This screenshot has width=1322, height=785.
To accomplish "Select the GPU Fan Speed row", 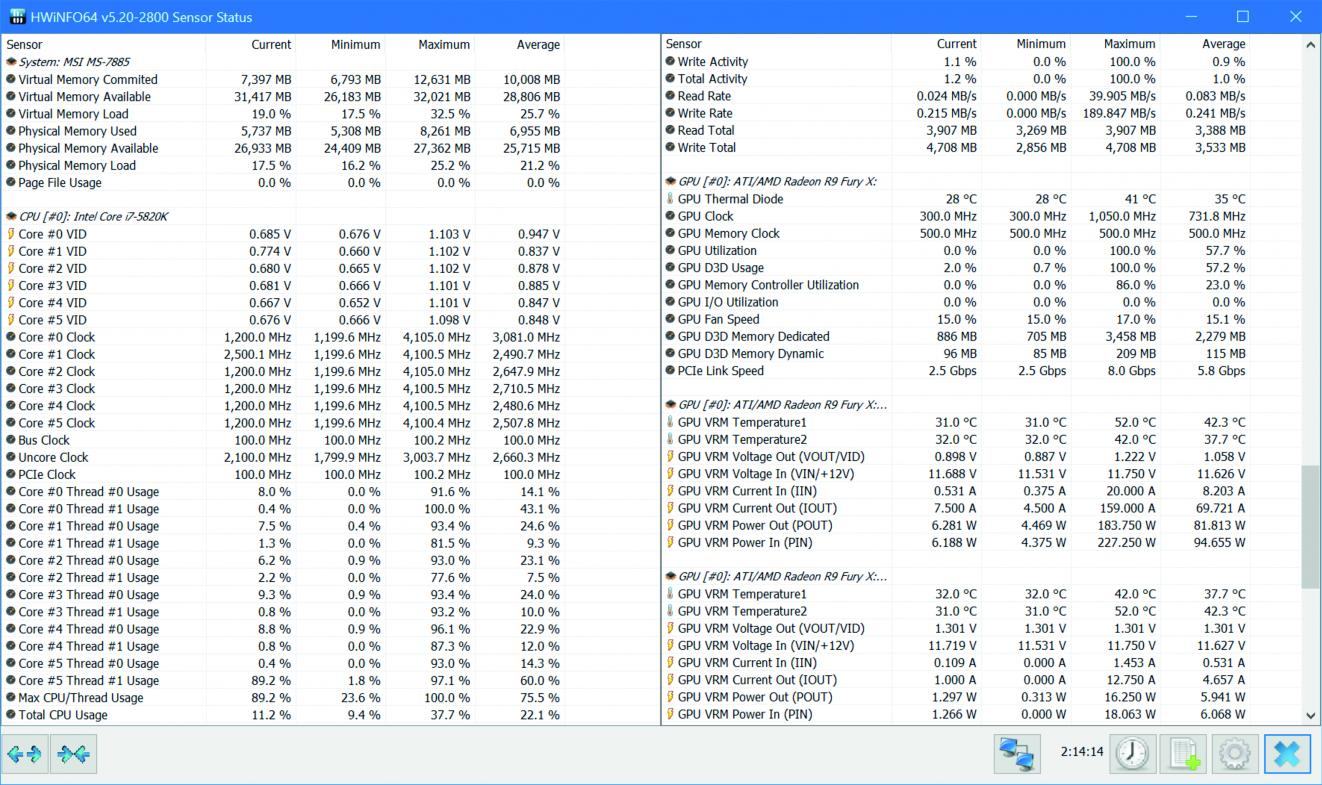I will click(956, 319).
